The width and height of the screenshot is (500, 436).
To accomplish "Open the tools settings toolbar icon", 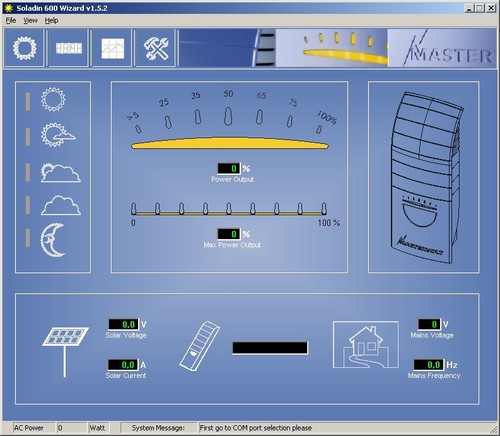I will [x=156, y=48].
